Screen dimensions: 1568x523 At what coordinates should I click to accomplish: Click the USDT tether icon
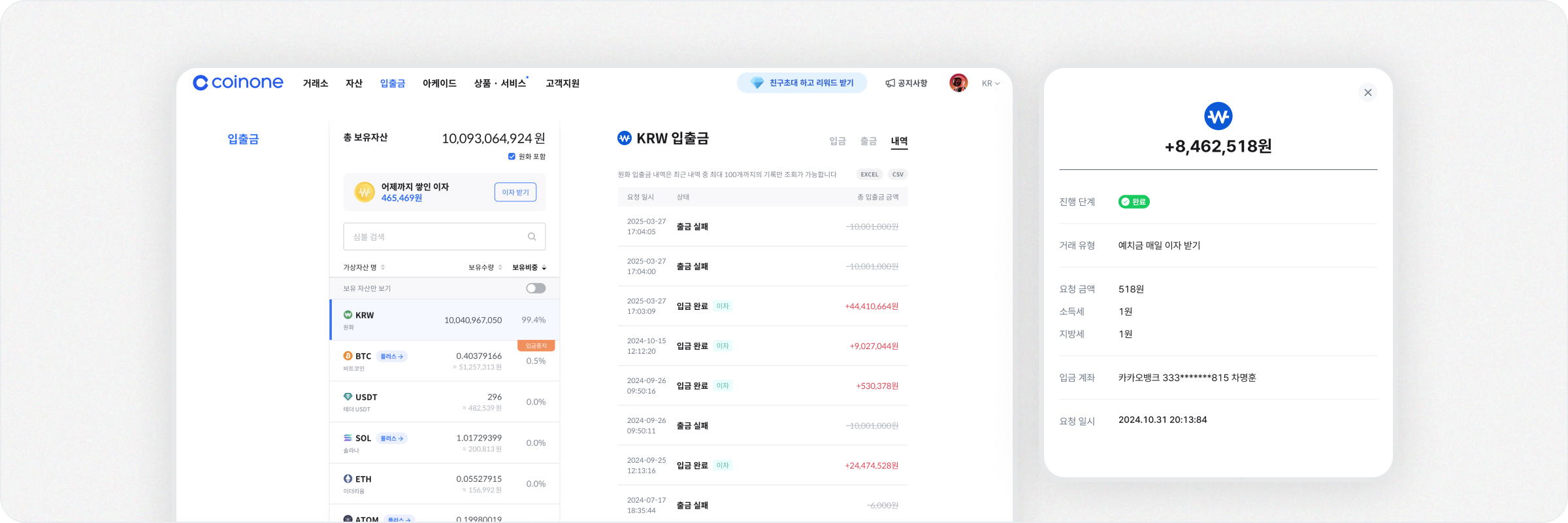[348, 397]
